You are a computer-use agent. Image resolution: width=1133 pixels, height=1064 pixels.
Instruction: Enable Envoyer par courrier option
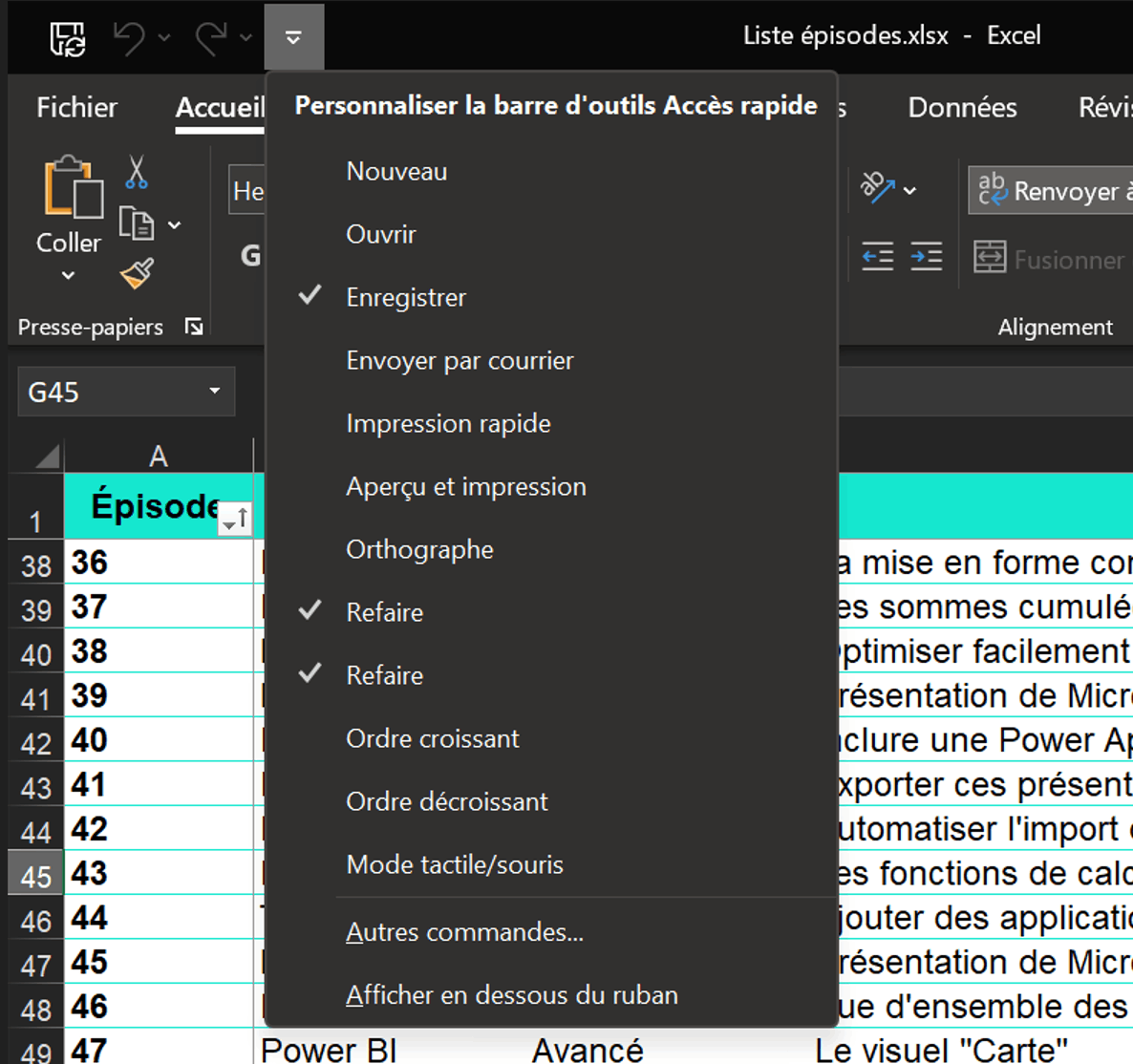coord(551,360)
